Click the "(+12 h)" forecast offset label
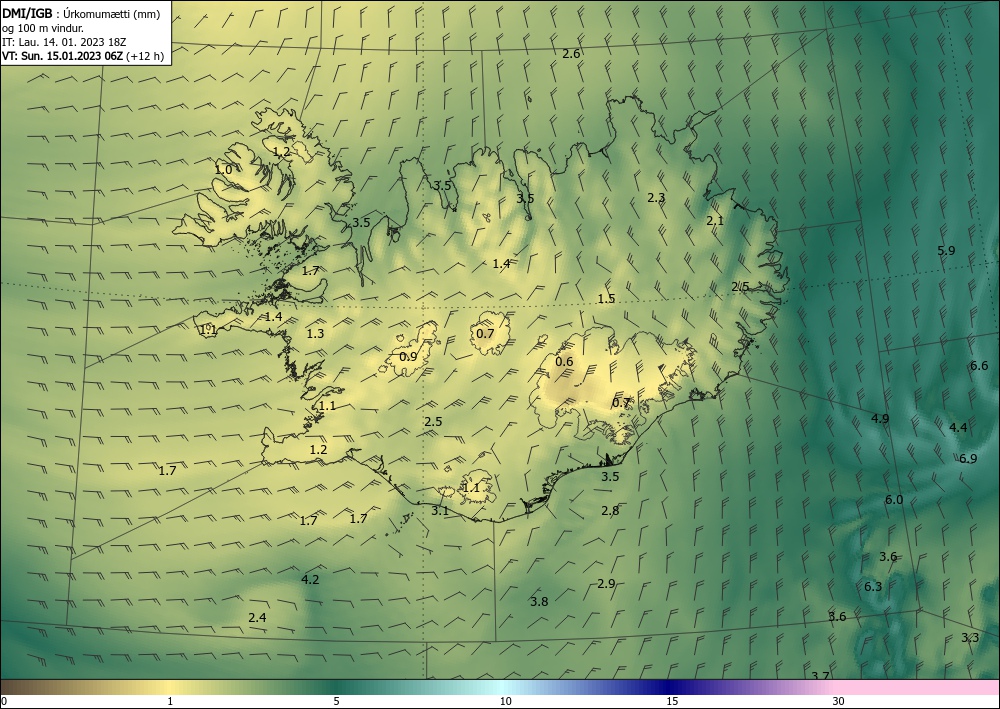The image size is (1000, 709). click(145, 56)
